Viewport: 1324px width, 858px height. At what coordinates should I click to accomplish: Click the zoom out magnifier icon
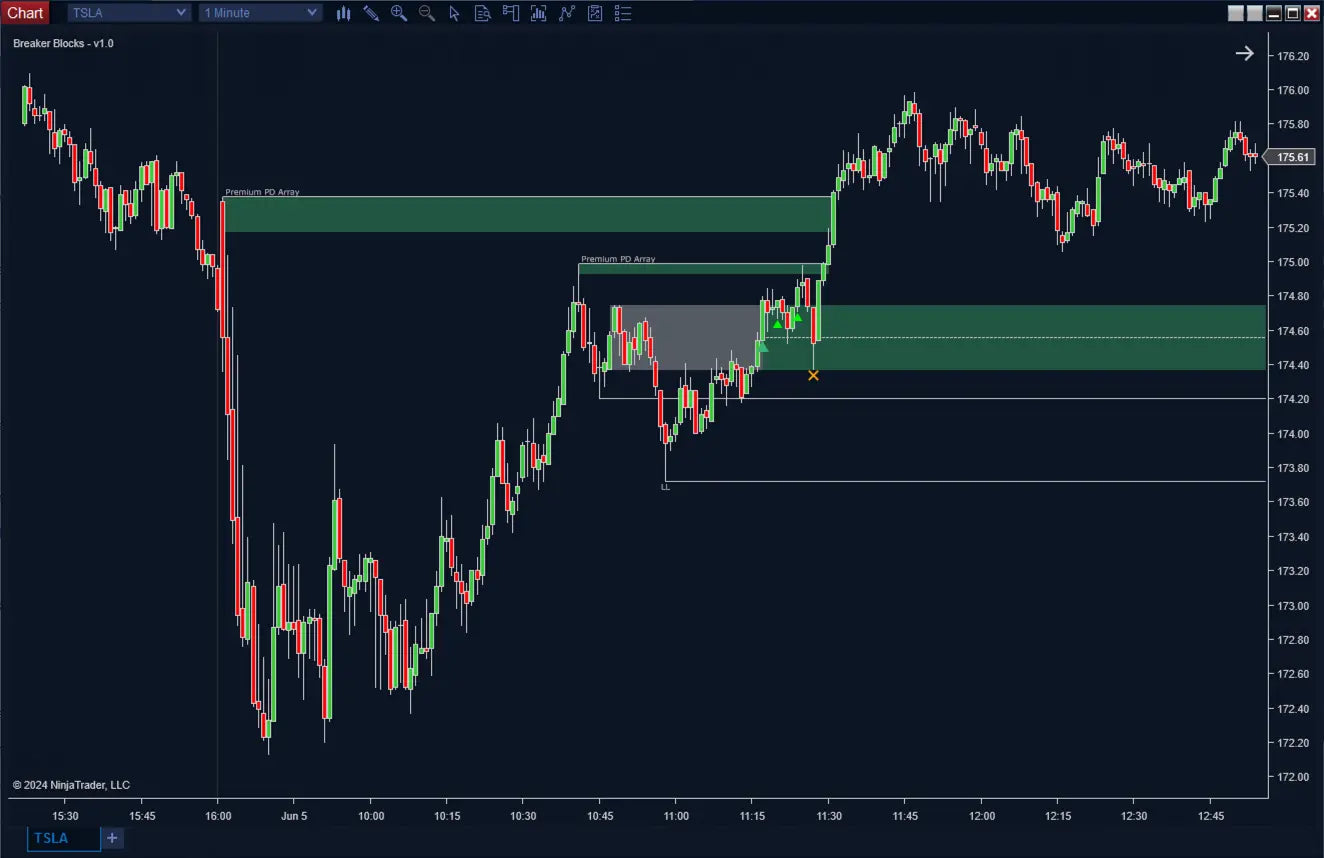click(427, 13)
